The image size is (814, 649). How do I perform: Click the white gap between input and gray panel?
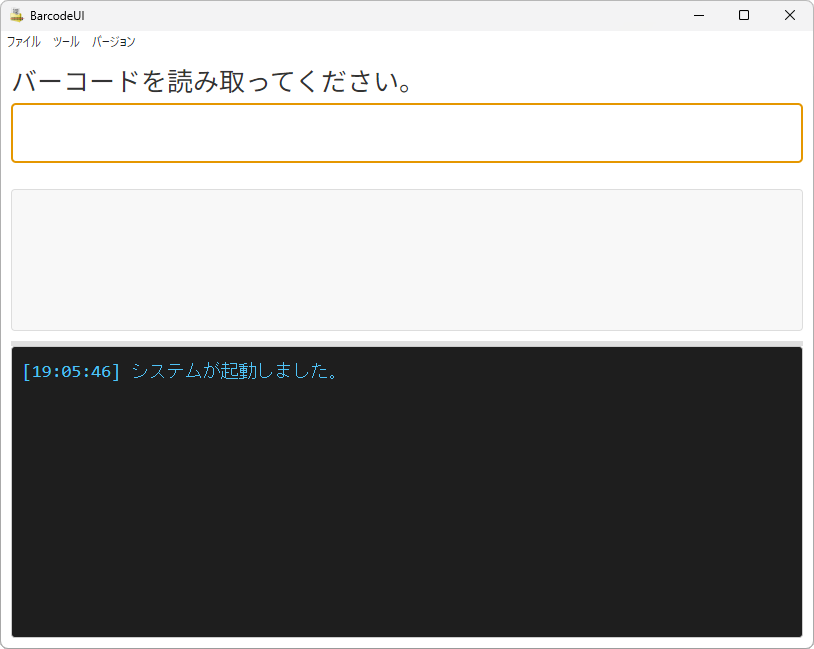point(407,176)
